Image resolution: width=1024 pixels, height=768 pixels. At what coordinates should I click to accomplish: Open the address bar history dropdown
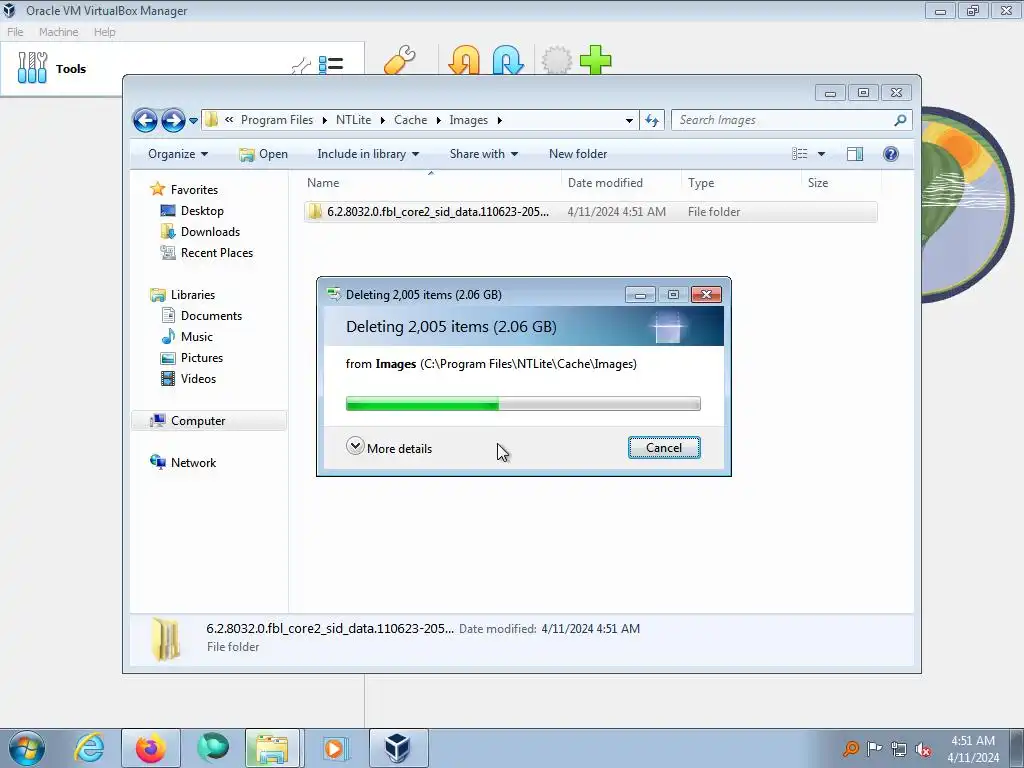(x=629, y=120)
